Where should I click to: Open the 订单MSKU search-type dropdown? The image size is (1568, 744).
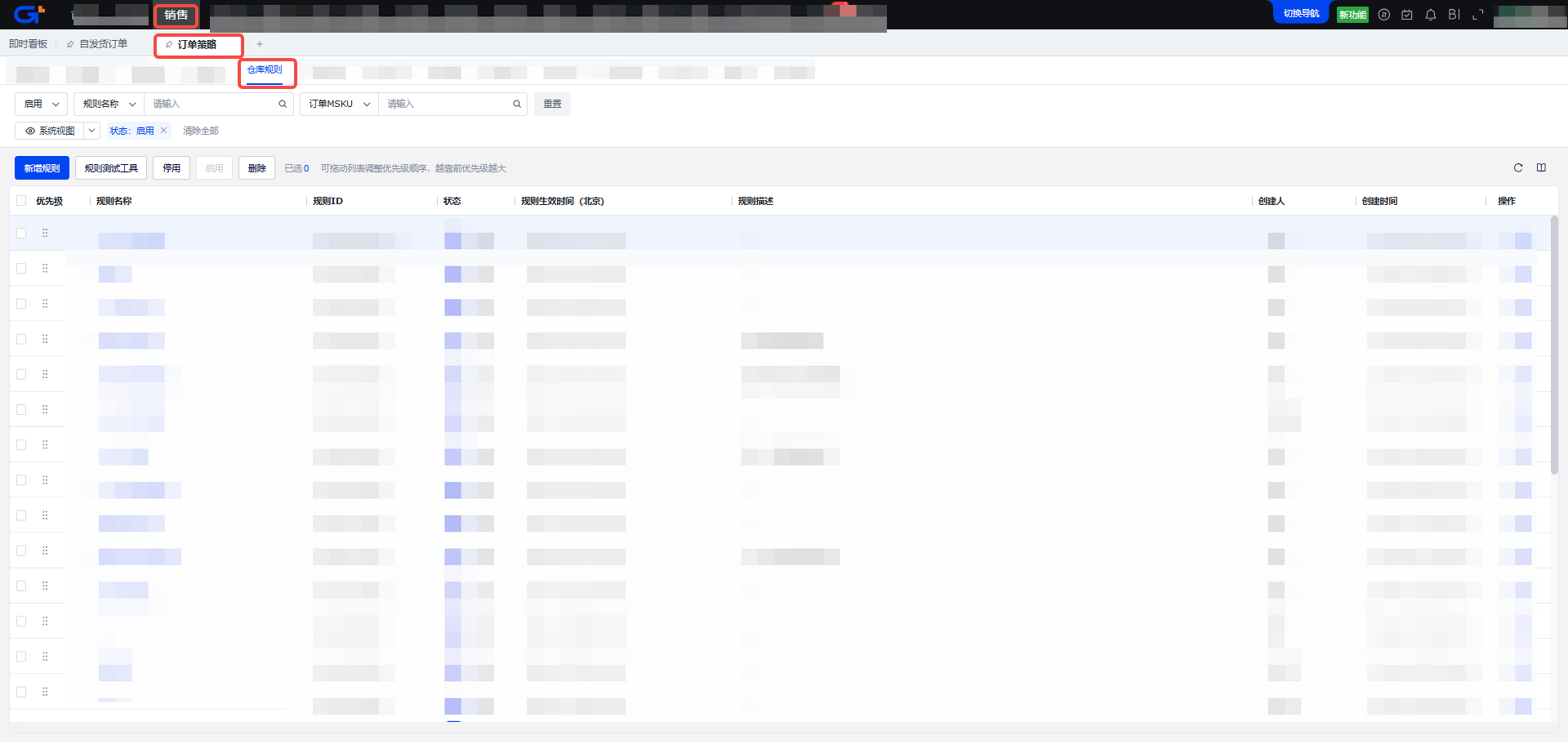click(340, 104)
